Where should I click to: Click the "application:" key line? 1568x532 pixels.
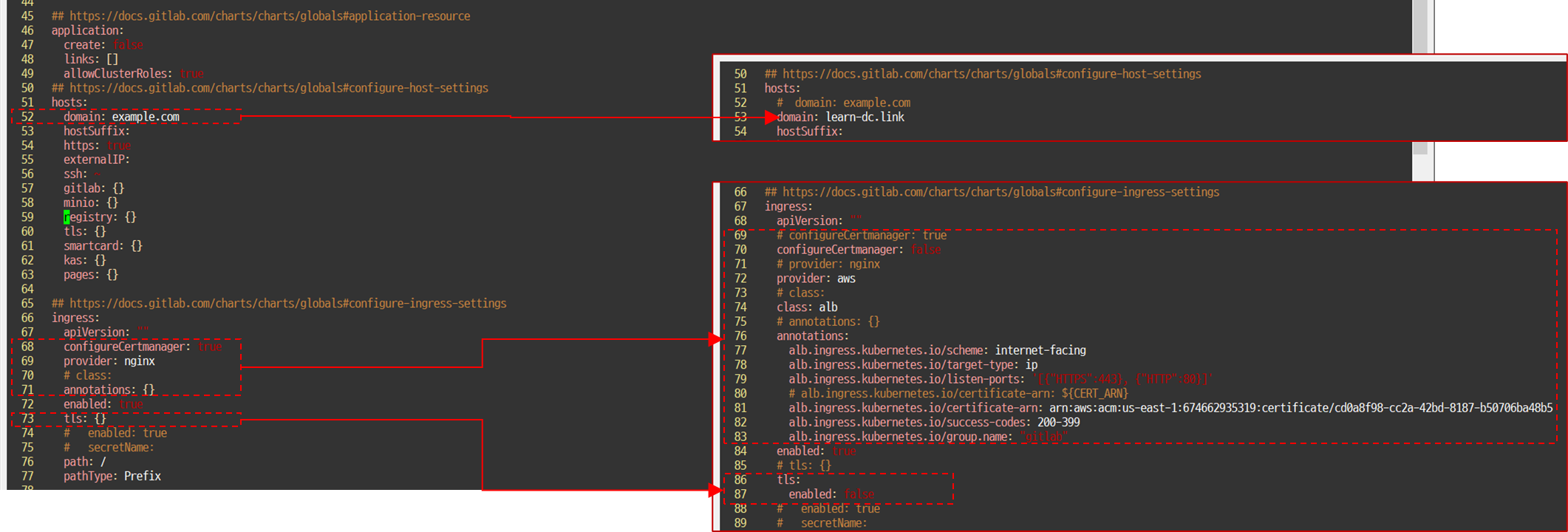click(x=88, y=30)
